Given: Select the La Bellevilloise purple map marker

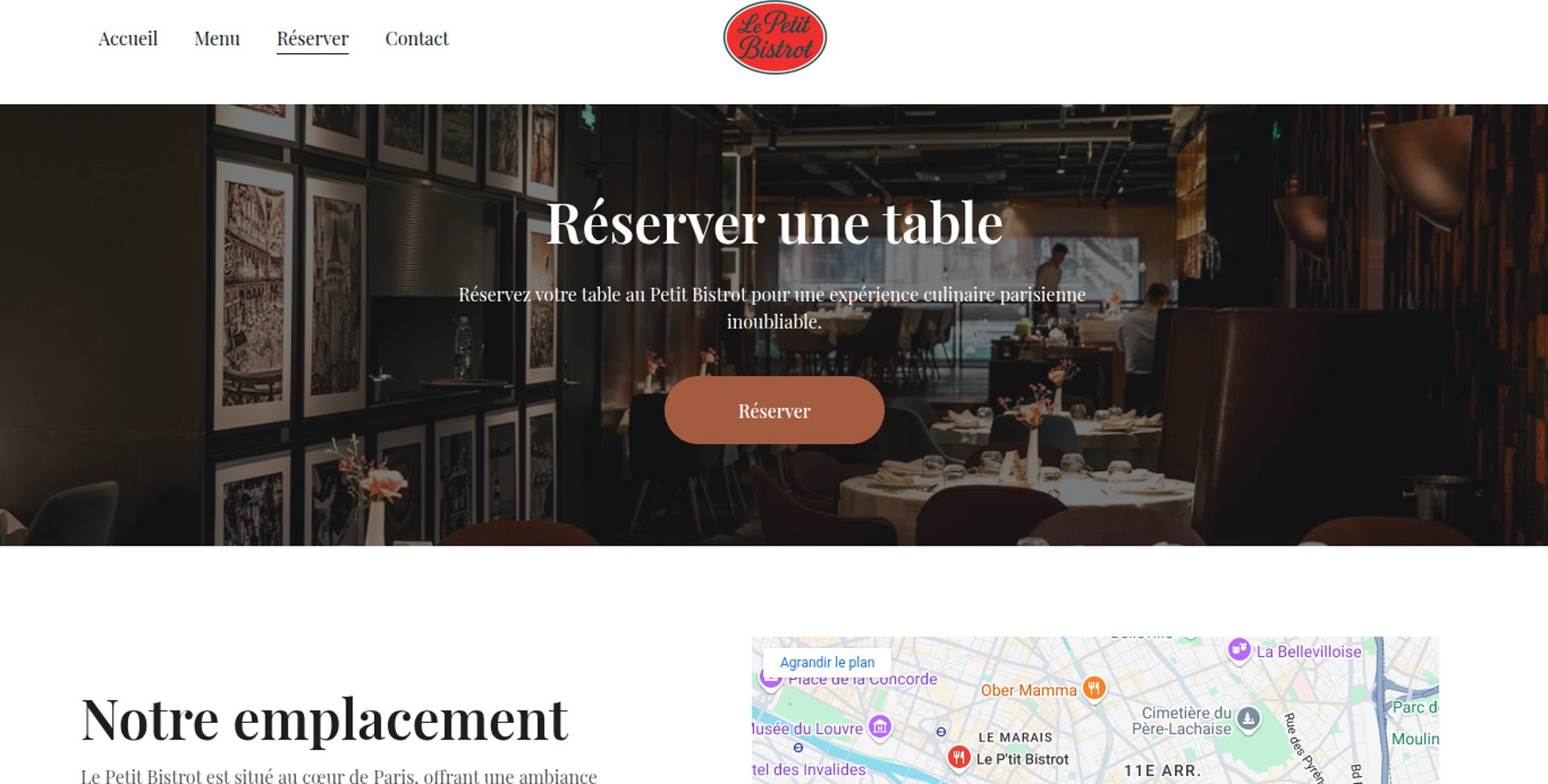Looking at the screenshot, I should pyautogui.click(x=1239, y=649).
